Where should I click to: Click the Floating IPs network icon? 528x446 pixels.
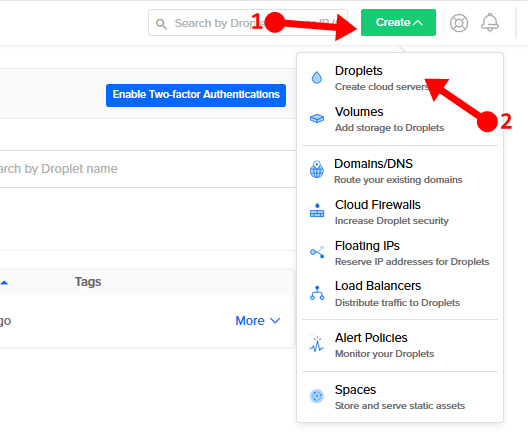[317, 252]
